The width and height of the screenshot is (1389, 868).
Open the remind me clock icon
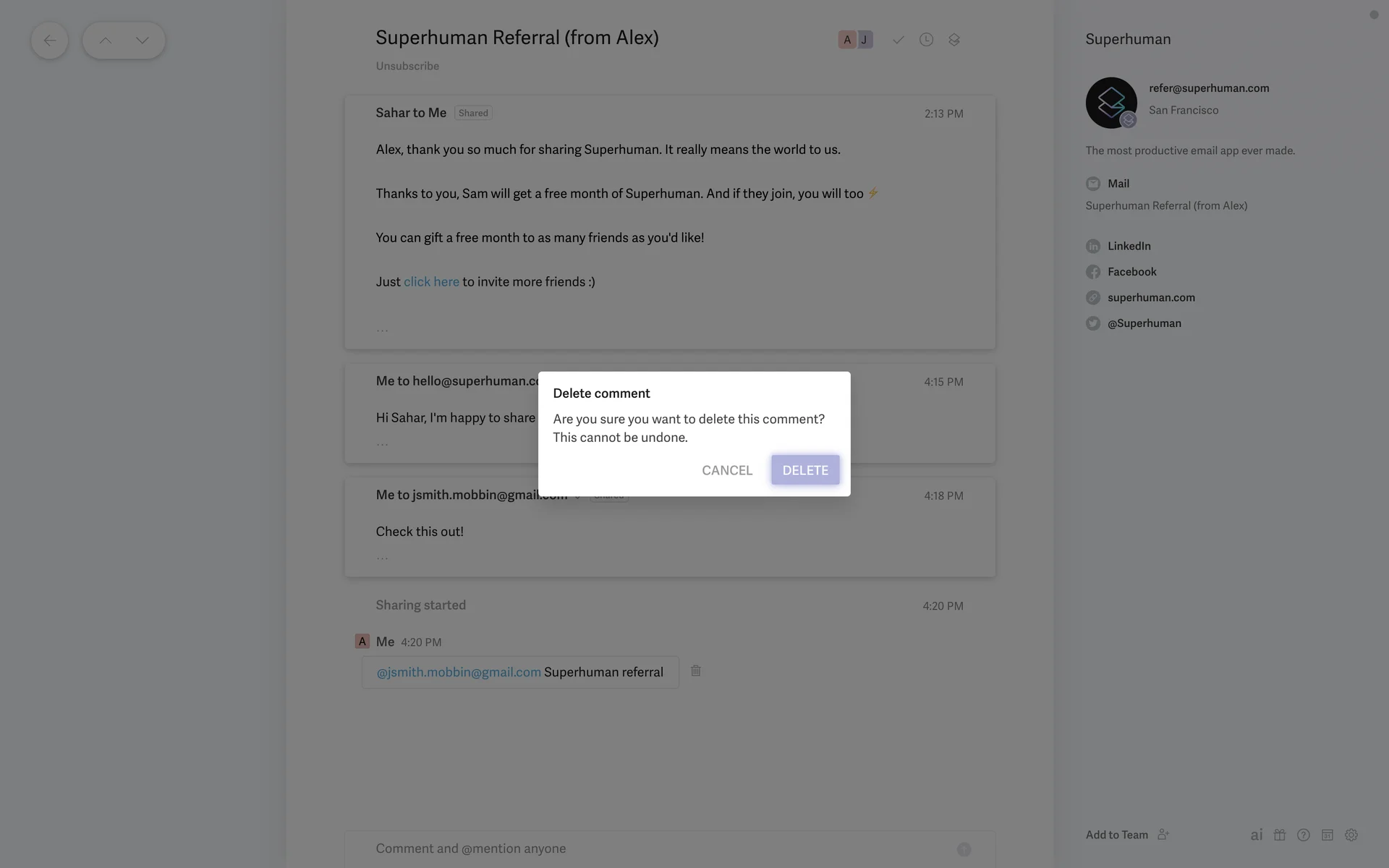click(926, 40)
